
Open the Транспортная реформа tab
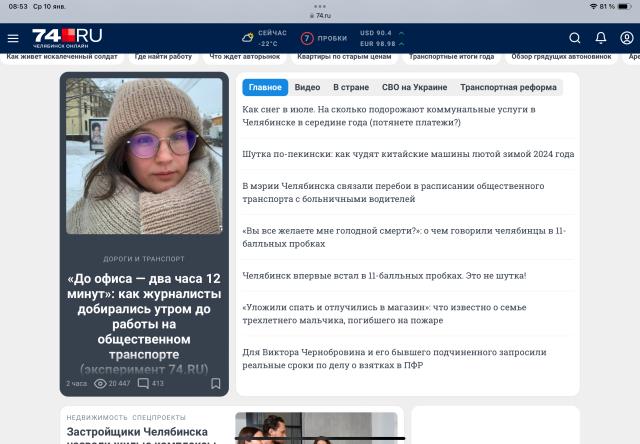[x=508, y=87]
